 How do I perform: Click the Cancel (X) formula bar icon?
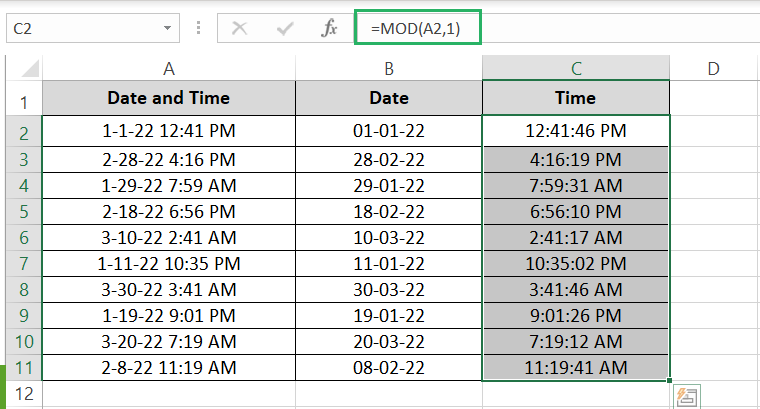240,28
